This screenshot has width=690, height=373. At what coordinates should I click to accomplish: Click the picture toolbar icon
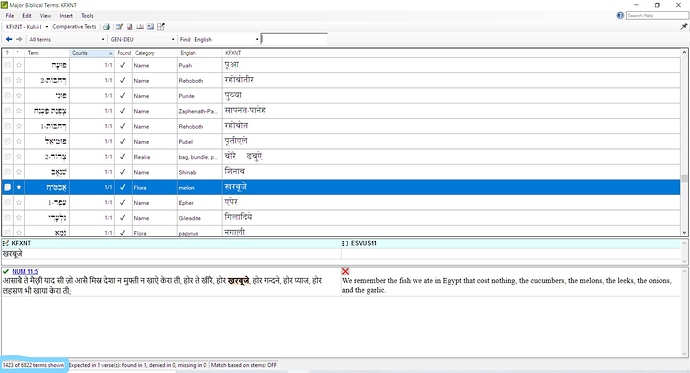point(150,27)
